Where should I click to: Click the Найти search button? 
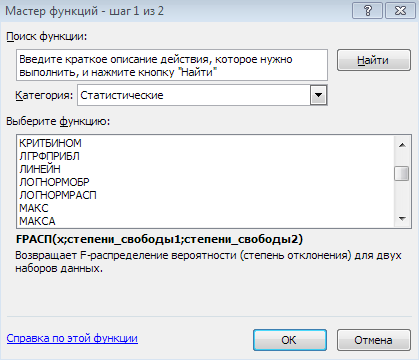pyautogui.click(x=374, y=60)
